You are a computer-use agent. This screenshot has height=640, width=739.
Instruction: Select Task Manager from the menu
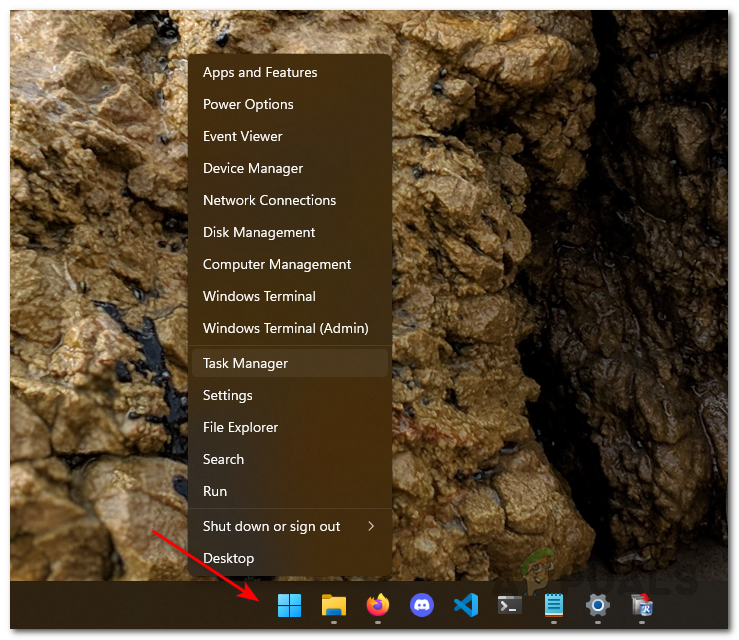point(245,363)
